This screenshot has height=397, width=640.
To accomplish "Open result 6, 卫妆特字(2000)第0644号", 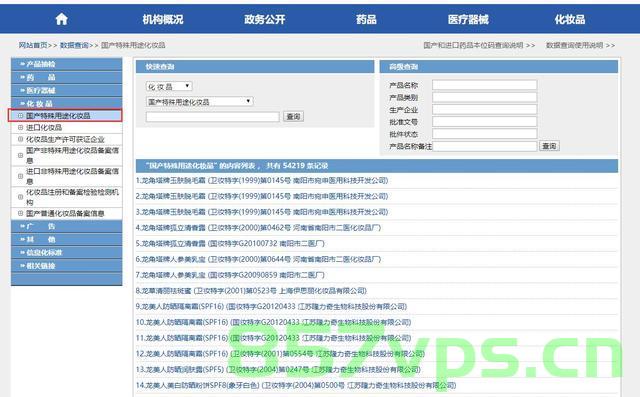I will 258,259.
